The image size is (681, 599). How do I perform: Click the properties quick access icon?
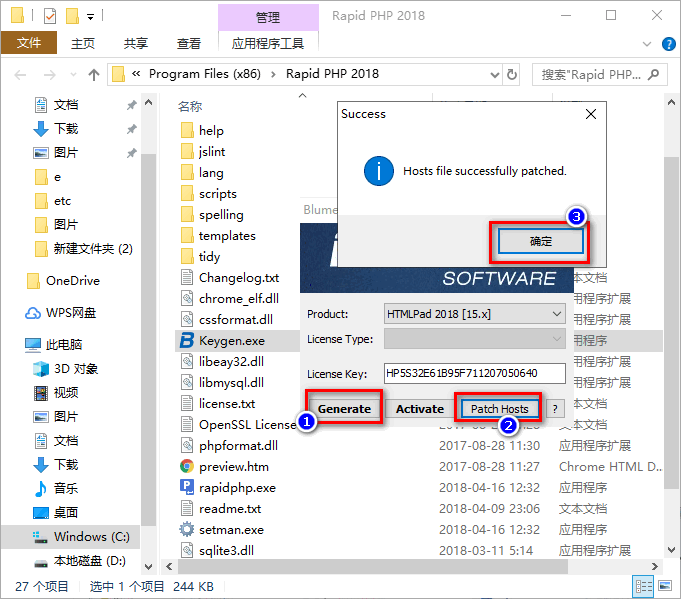coord(50,17)
